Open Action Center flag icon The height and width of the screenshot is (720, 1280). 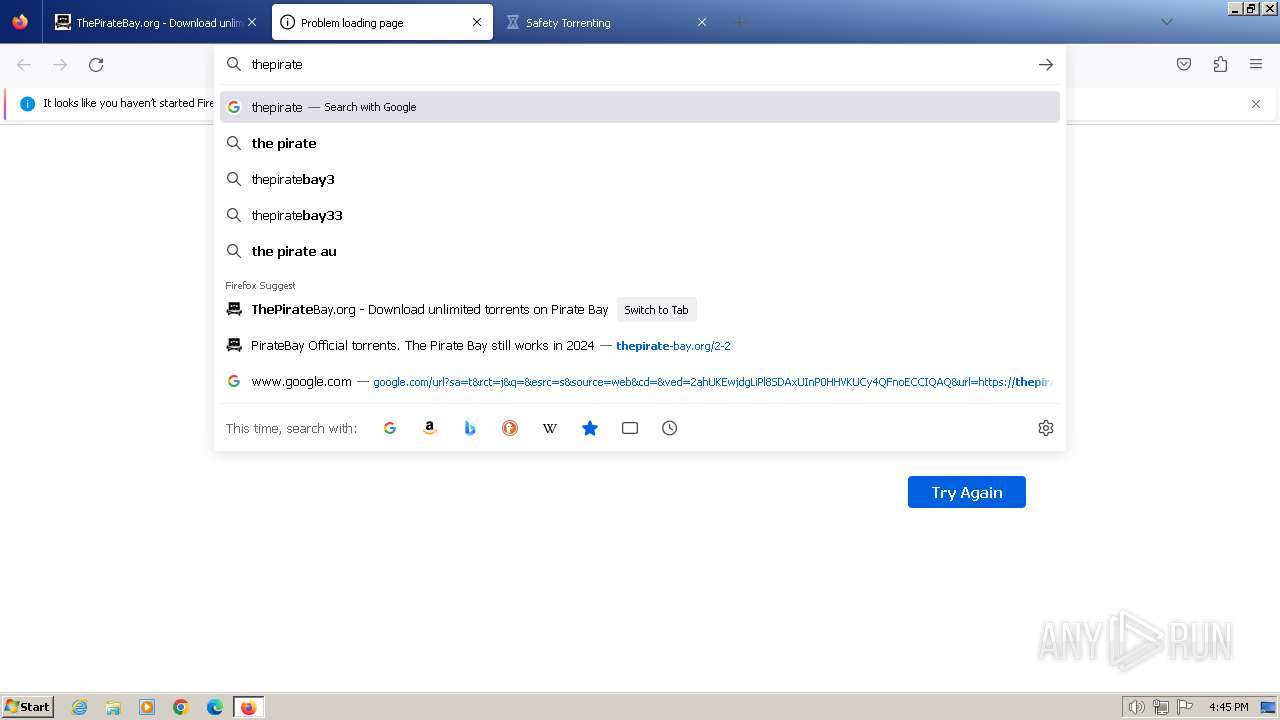pos(1185,707)
